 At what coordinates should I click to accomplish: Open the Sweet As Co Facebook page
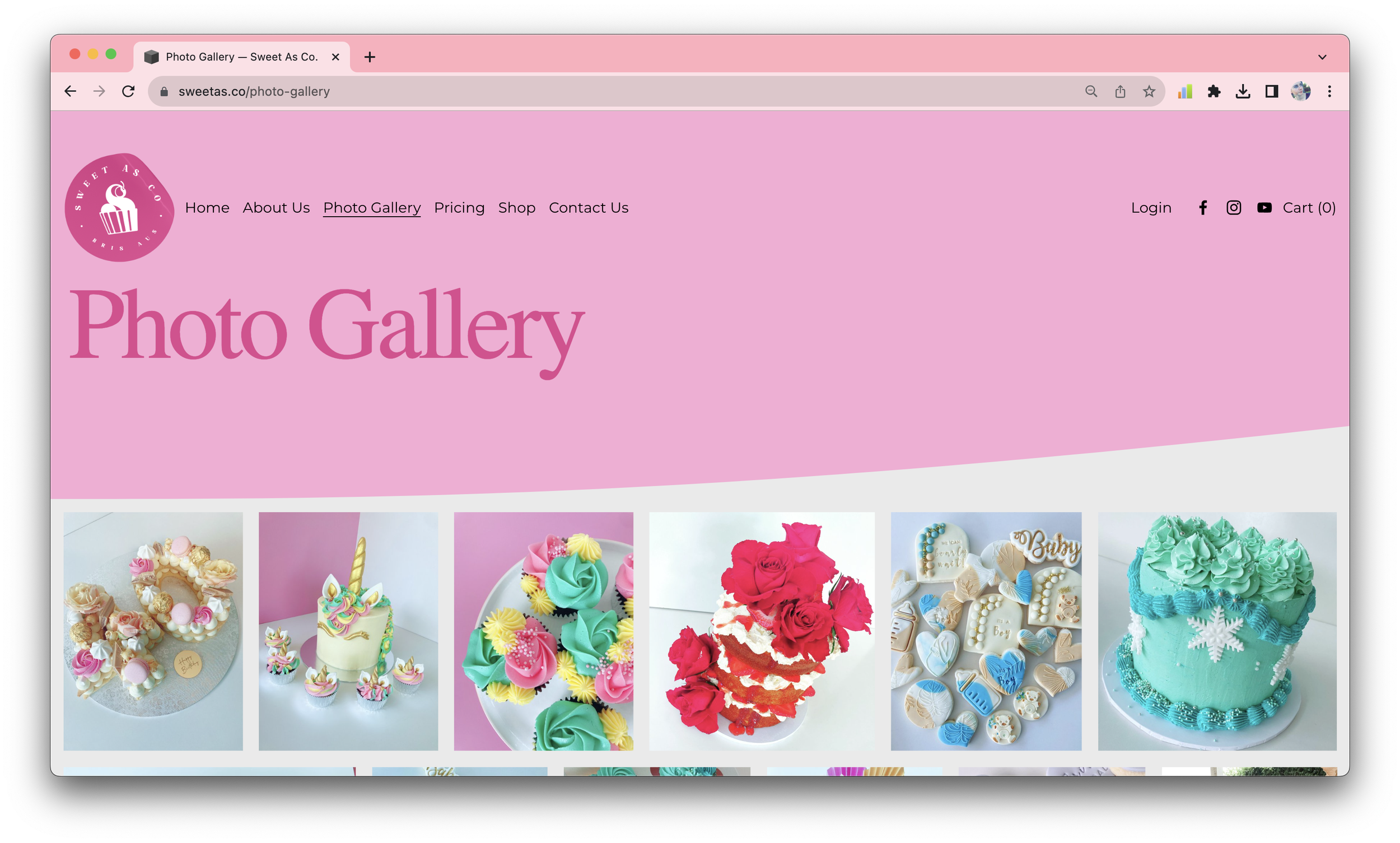point(1203,207)
